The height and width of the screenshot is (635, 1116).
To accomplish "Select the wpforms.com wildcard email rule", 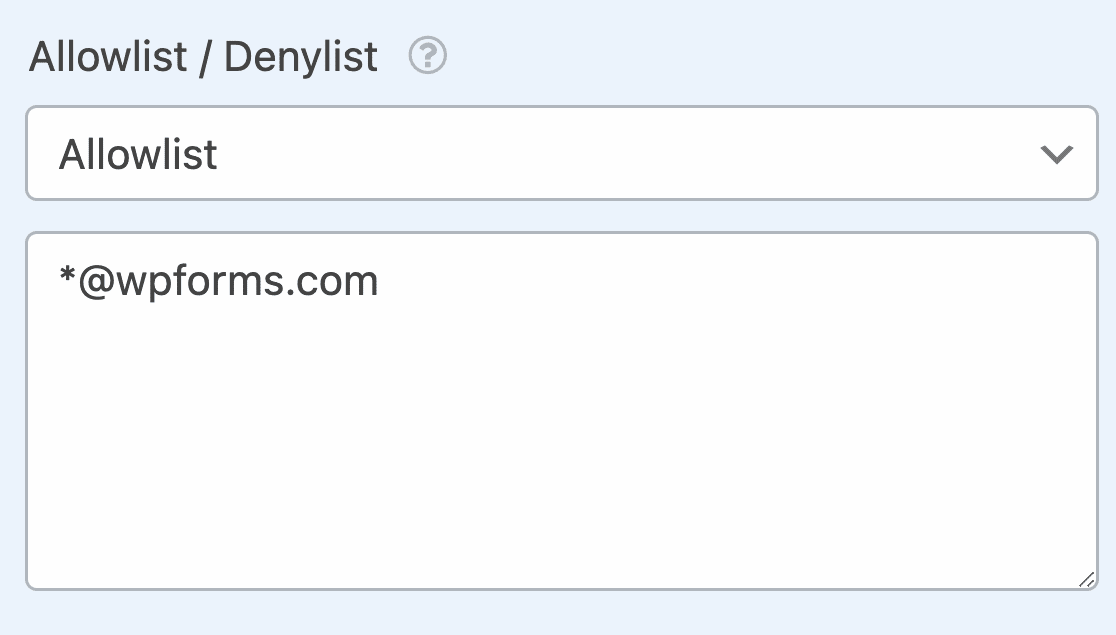I will [218, 281].
